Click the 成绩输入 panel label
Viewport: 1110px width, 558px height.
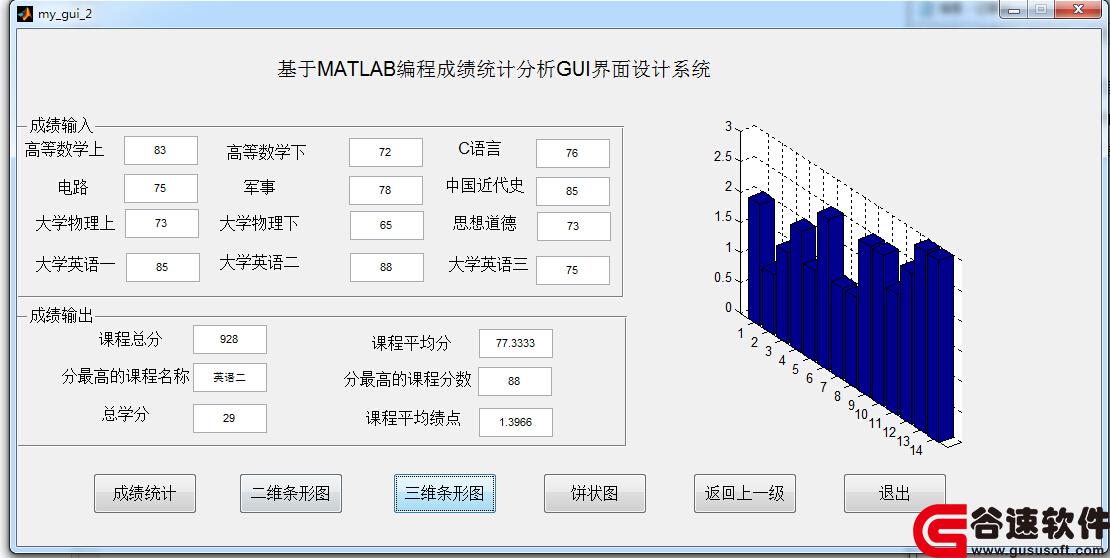61,126
